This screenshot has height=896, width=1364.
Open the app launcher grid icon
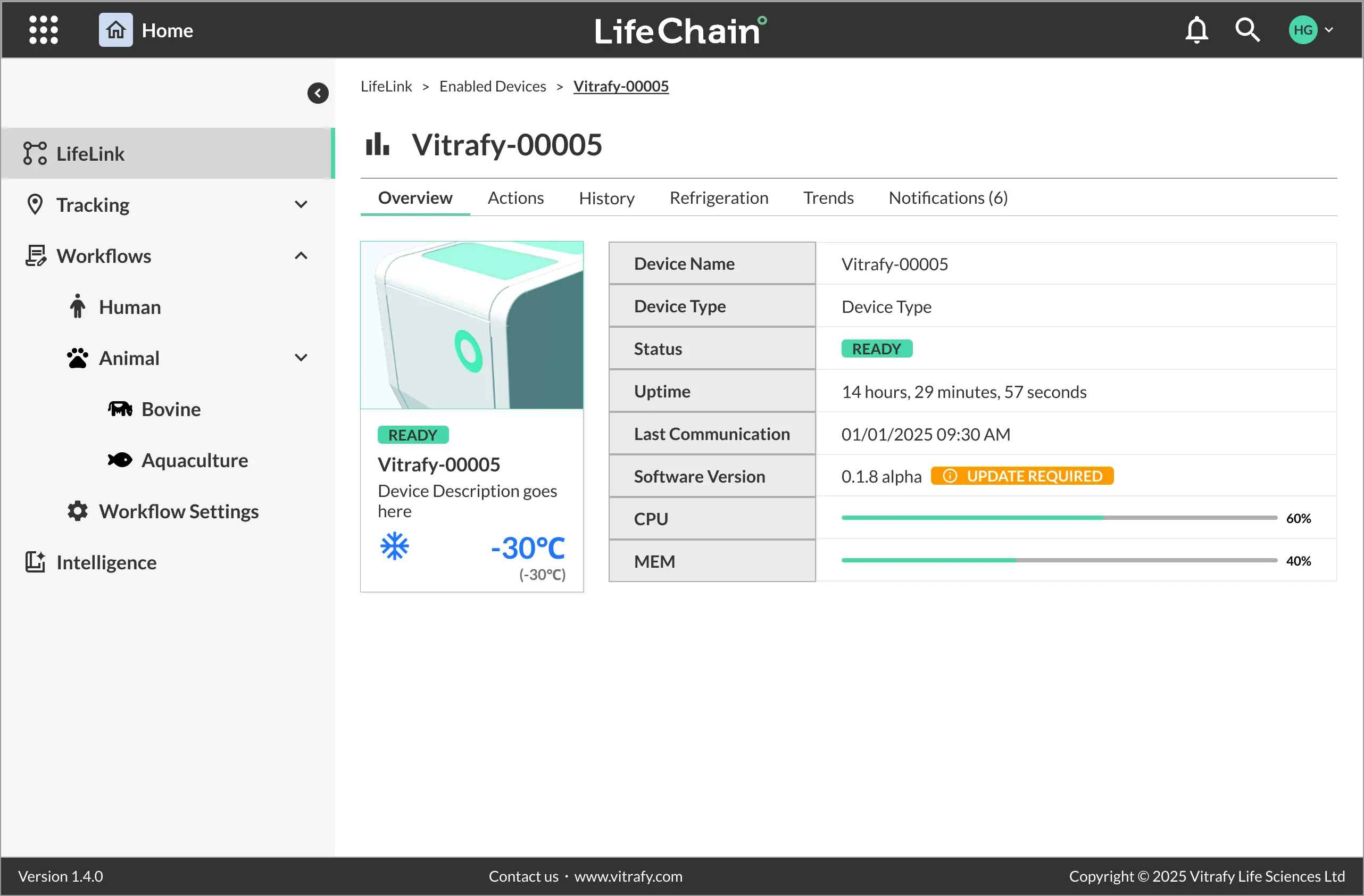pos(44,30)
